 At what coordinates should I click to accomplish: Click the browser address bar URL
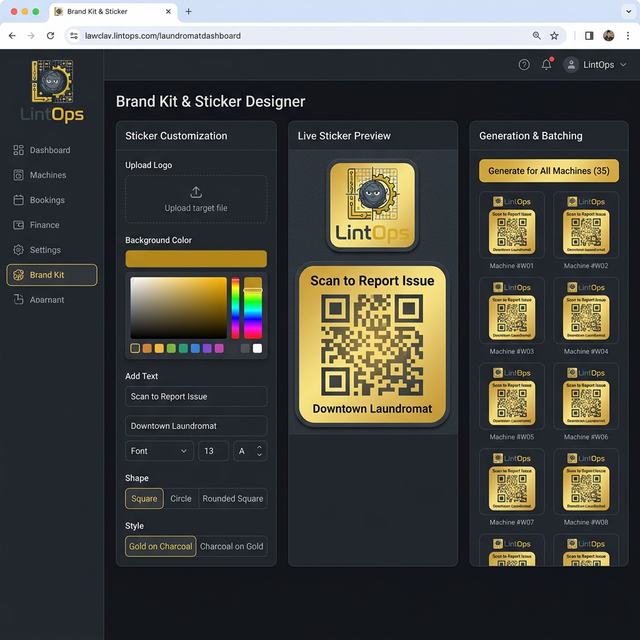[x=162, y=36]
